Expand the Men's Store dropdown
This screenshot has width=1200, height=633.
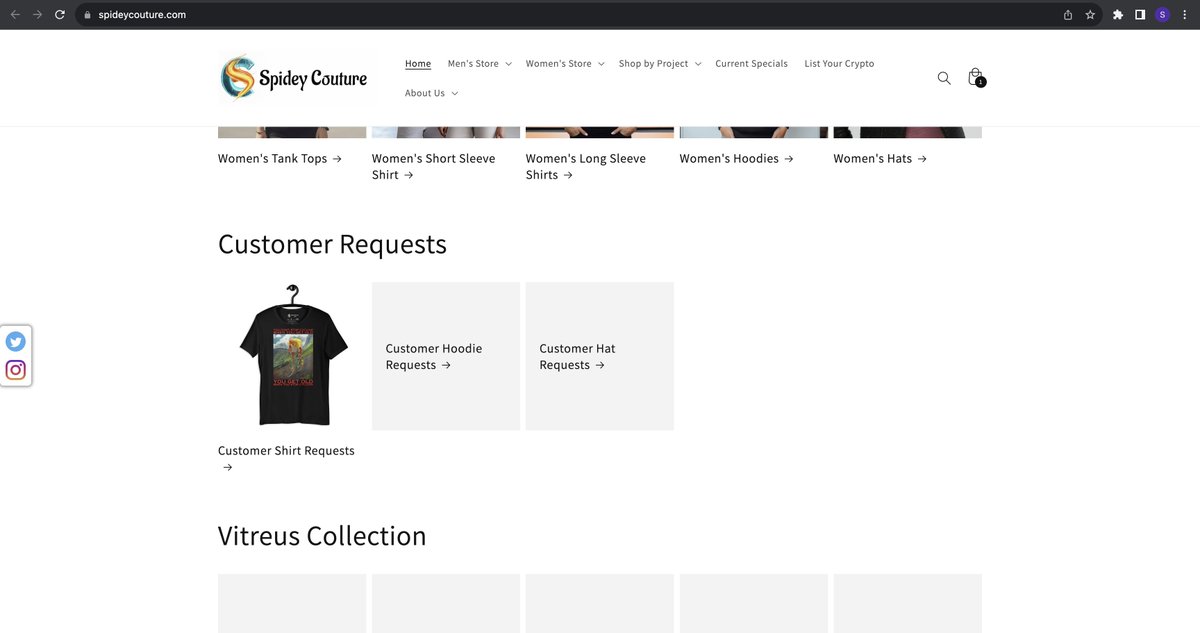[479, 64]
